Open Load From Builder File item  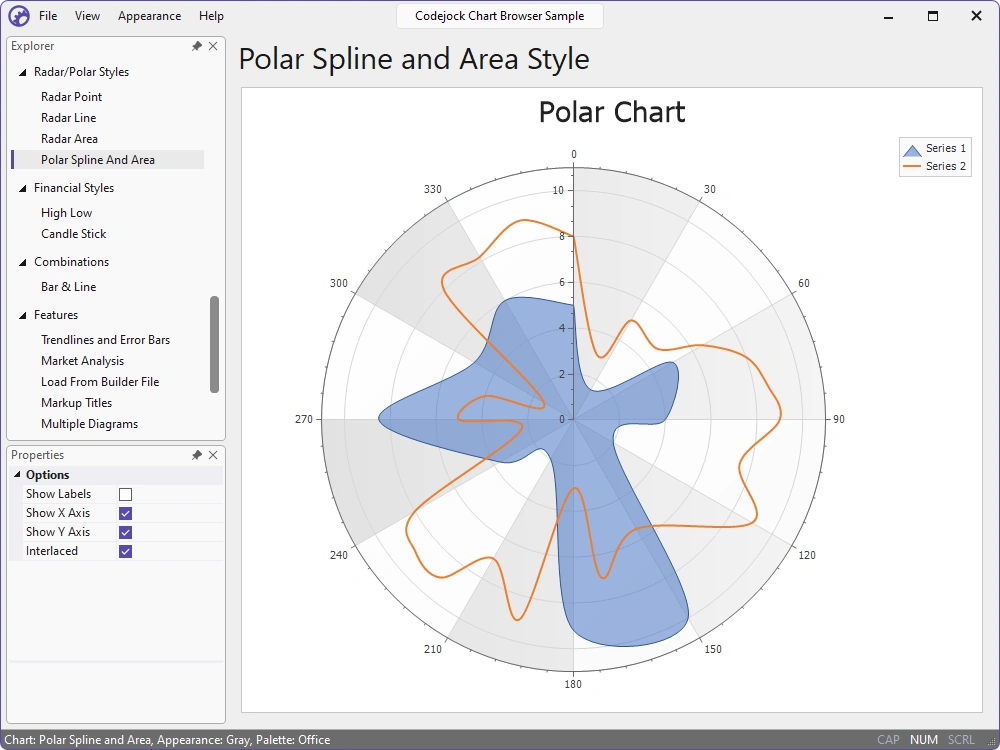(100, 382)
